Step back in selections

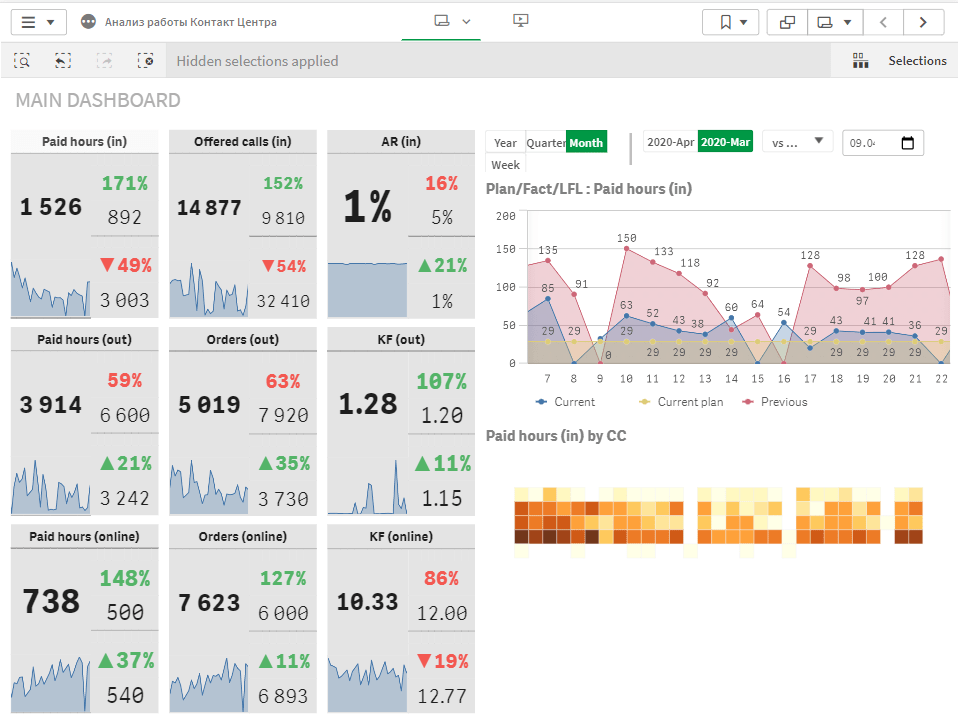coord(63,61)
